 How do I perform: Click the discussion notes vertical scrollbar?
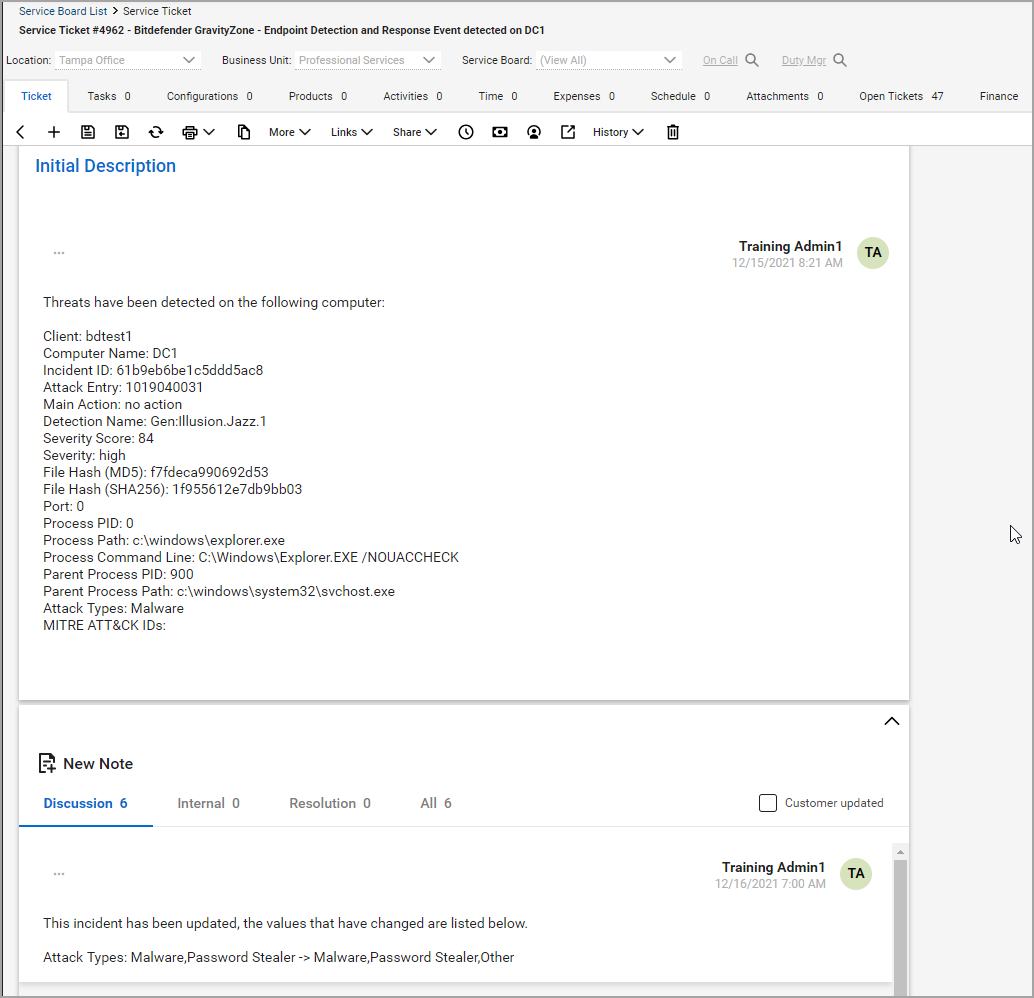point(900,920)
